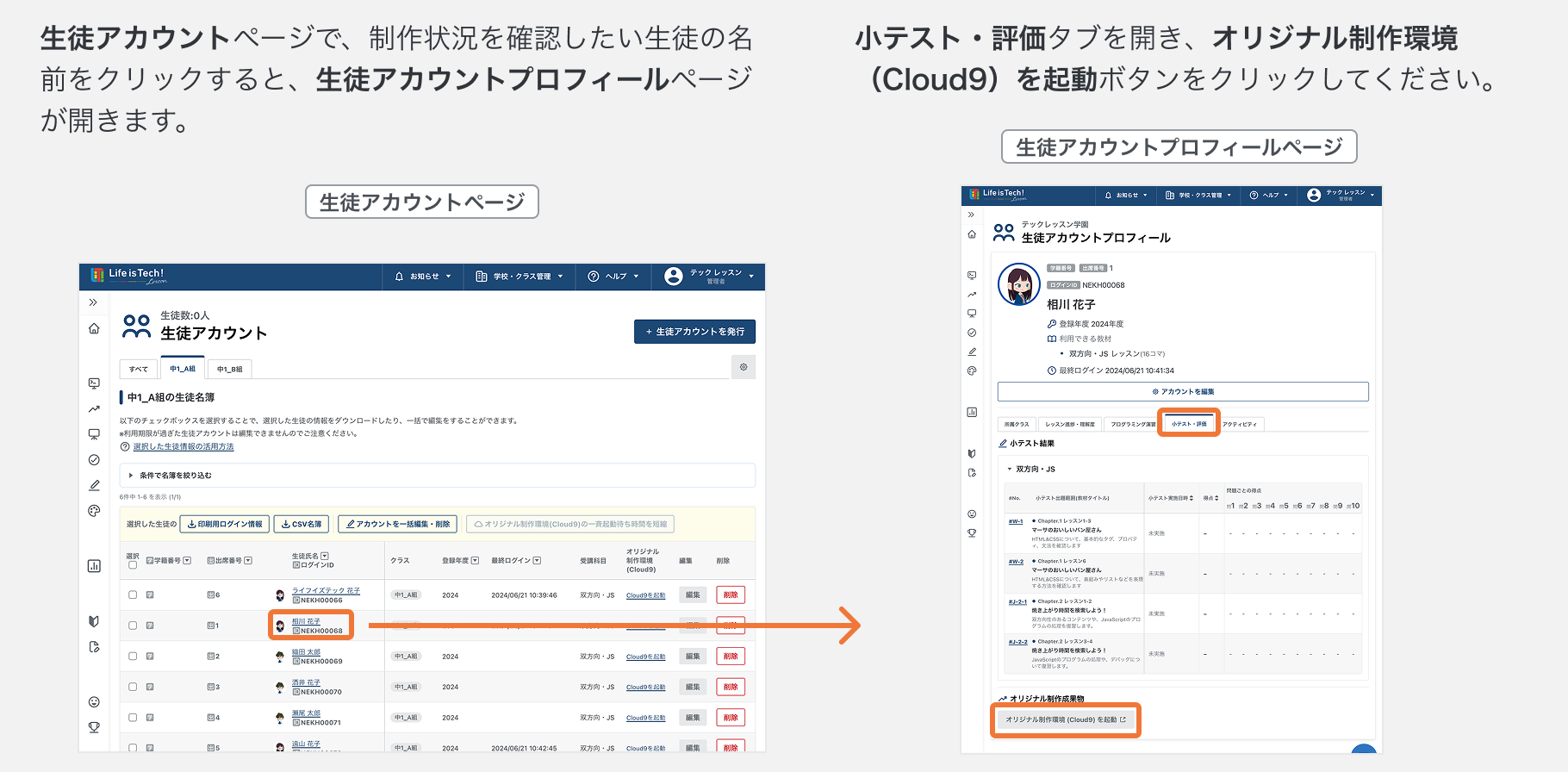Open student name link 相川 花子
1568x772 pixels.
pyautogui.click(x=306, y=621)
